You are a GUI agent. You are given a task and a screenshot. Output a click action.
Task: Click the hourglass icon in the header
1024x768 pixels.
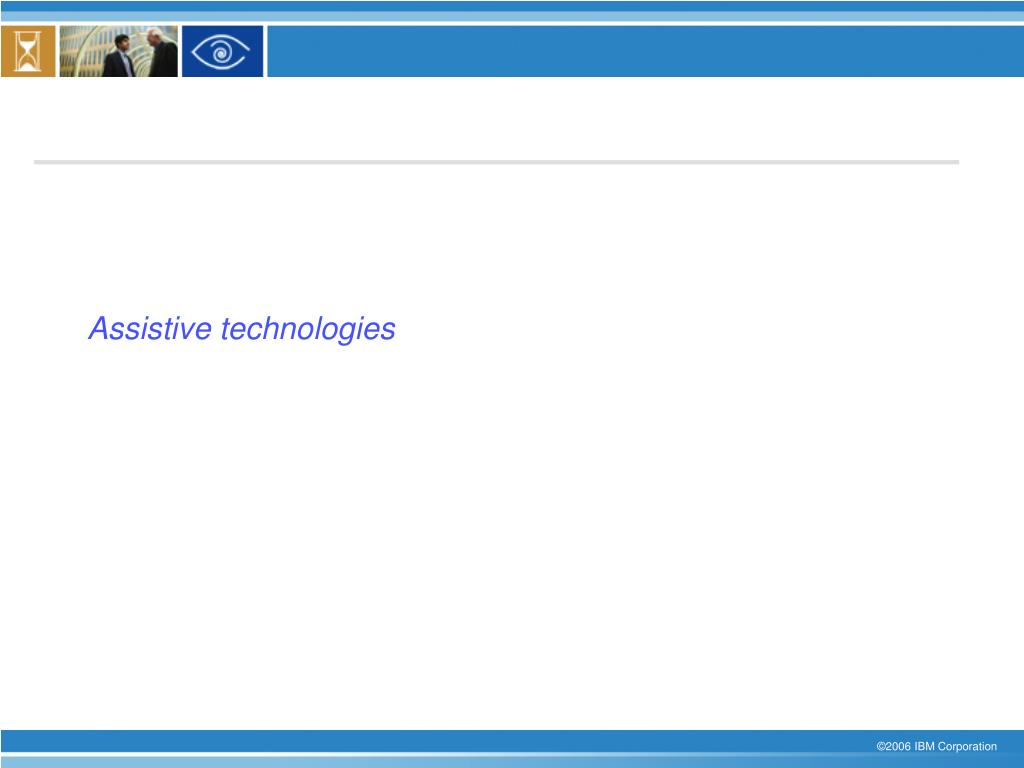pos(28,52)
